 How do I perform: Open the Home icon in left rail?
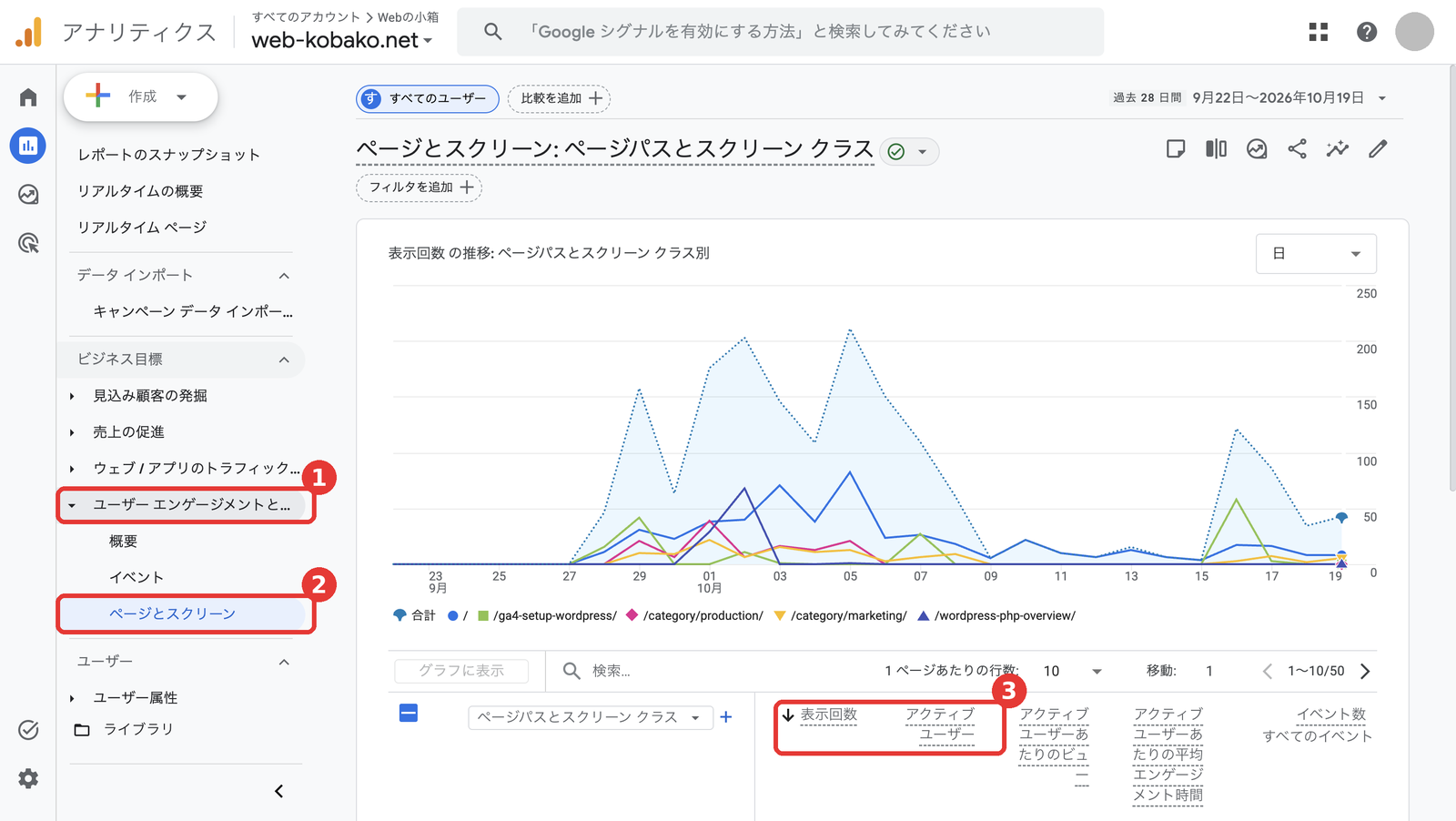pos(28,97)
